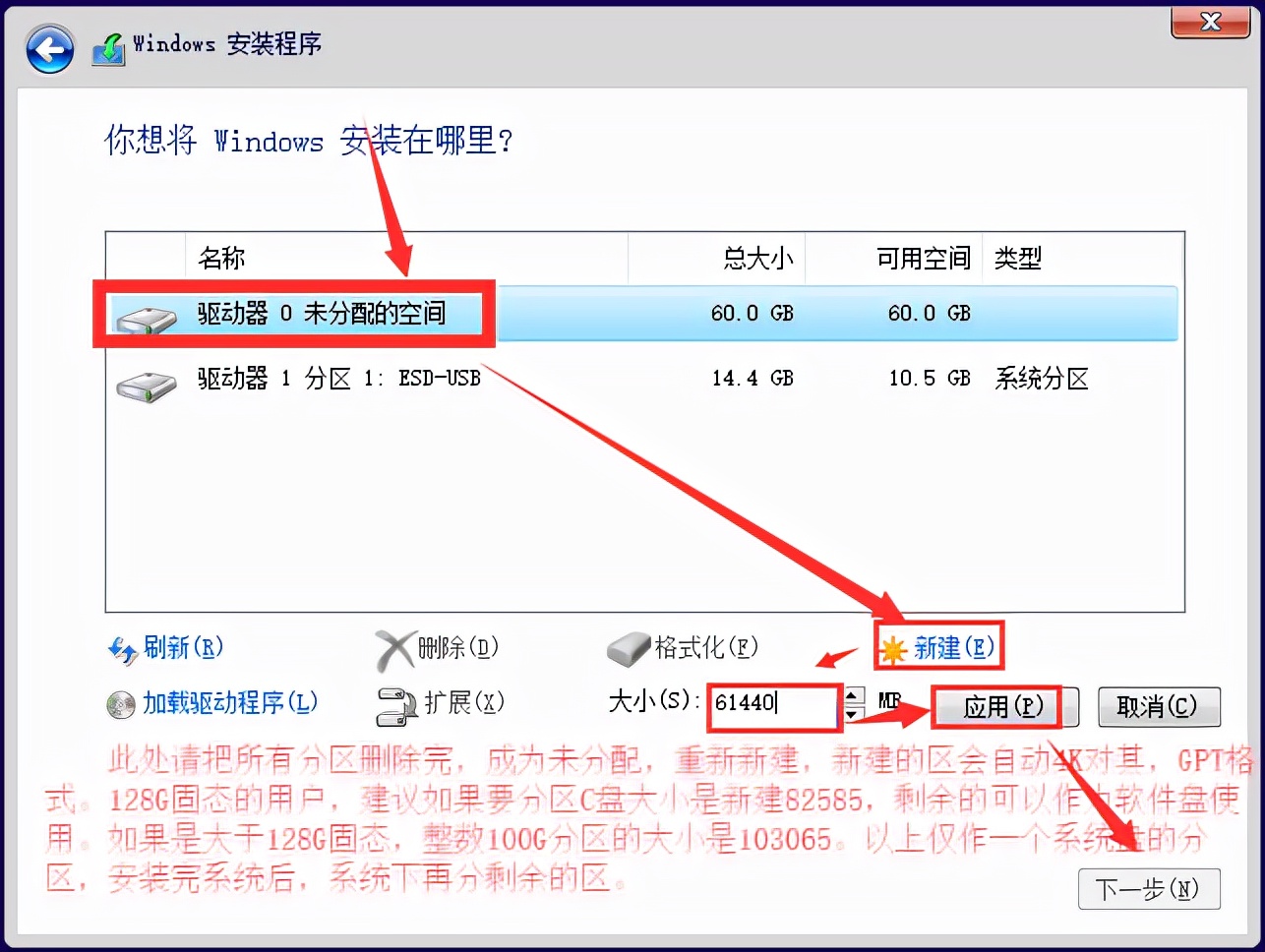This screenshot has height=952, width=1265.
Task: Click the 新建(E) sunburst icon
Action: pos(891,647)
